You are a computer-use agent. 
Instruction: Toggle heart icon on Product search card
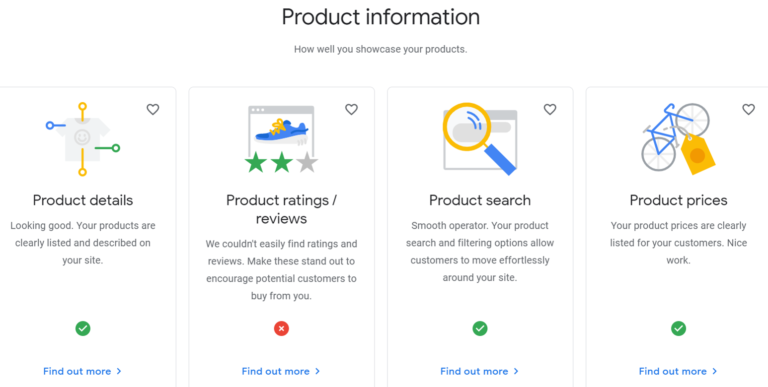click(550, 109)
